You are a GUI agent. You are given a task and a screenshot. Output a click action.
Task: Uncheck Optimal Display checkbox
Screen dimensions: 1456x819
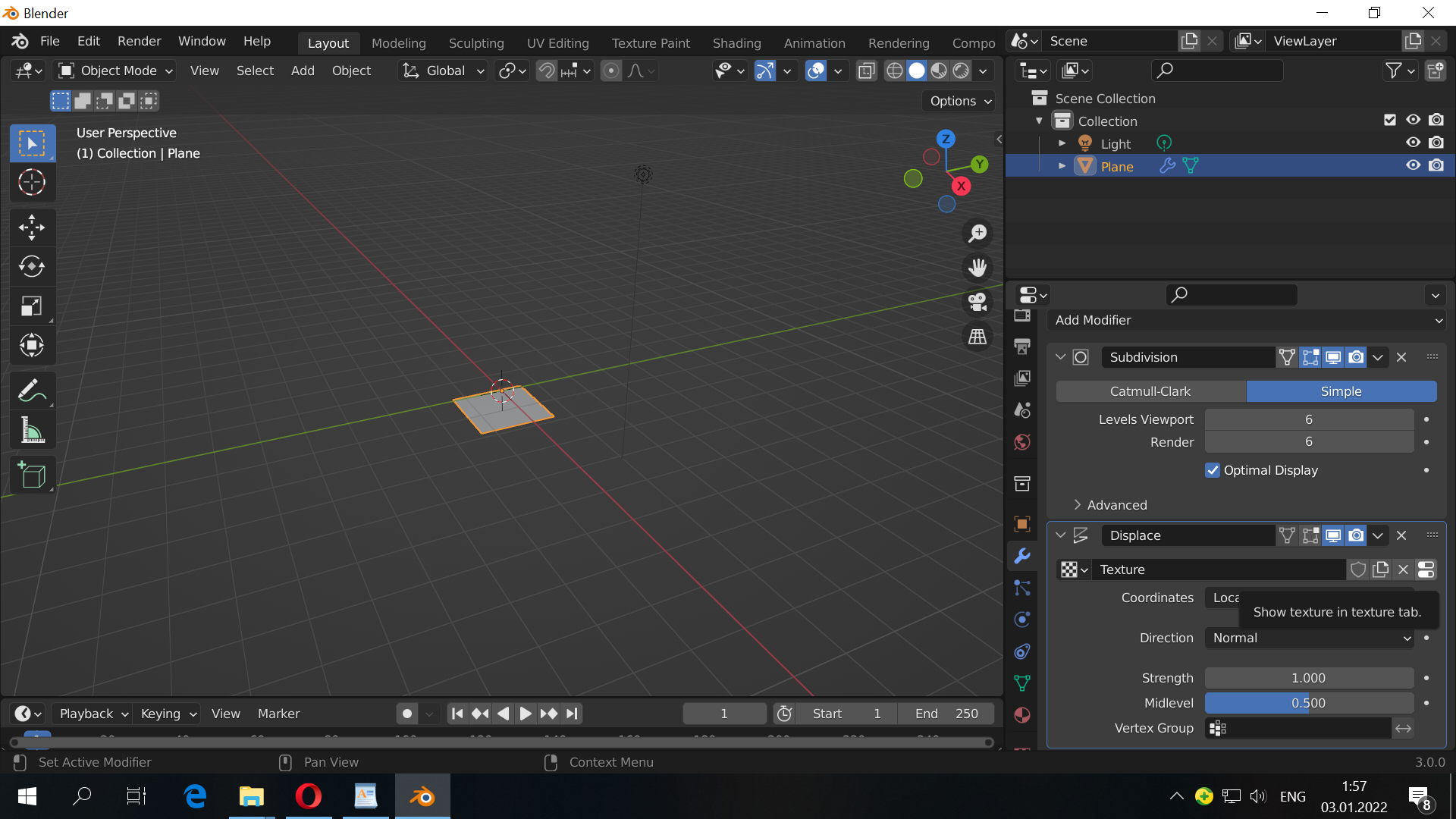point(1213,470)
